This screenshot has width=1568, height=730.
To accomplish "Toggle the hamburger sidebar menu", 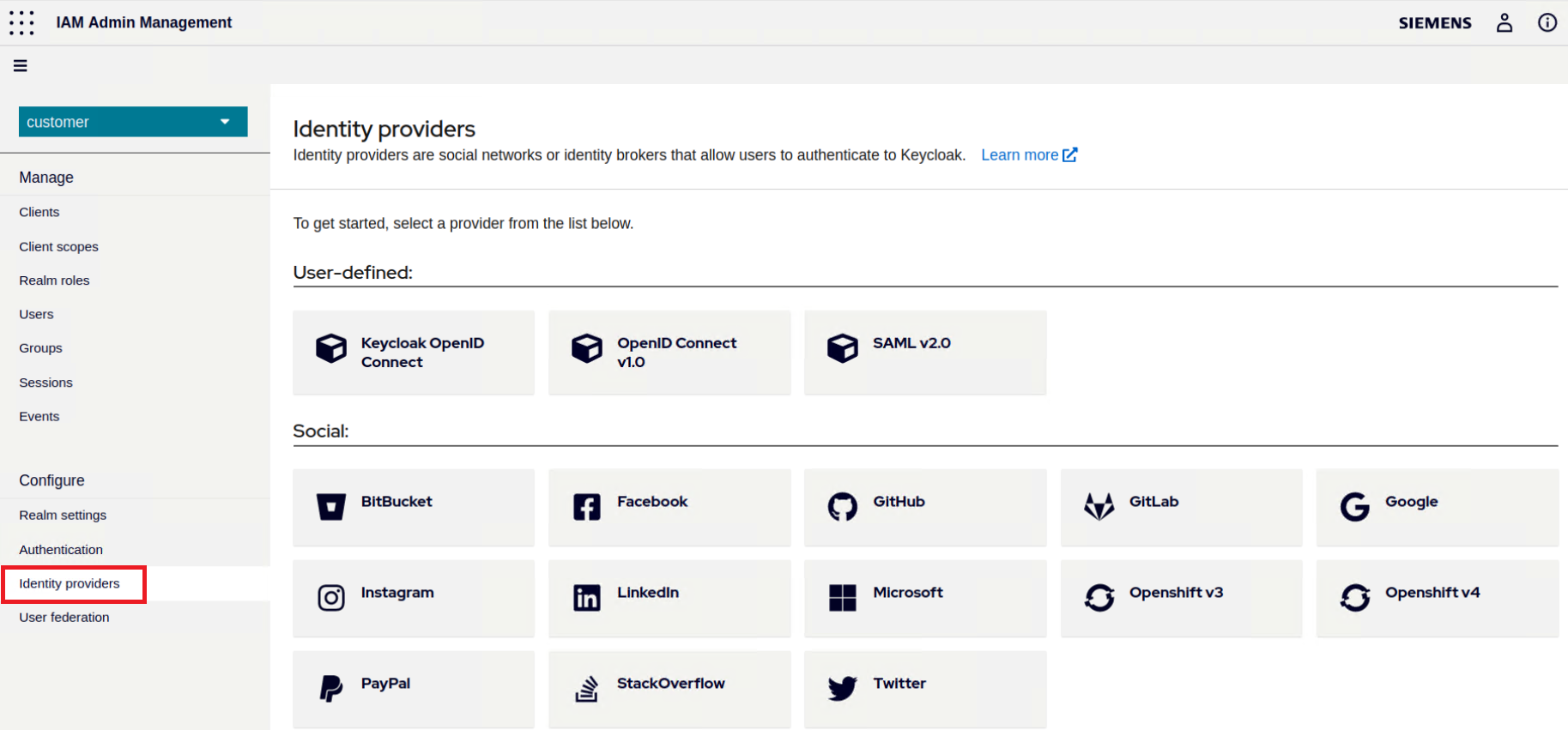I will [x=21, y=65].
